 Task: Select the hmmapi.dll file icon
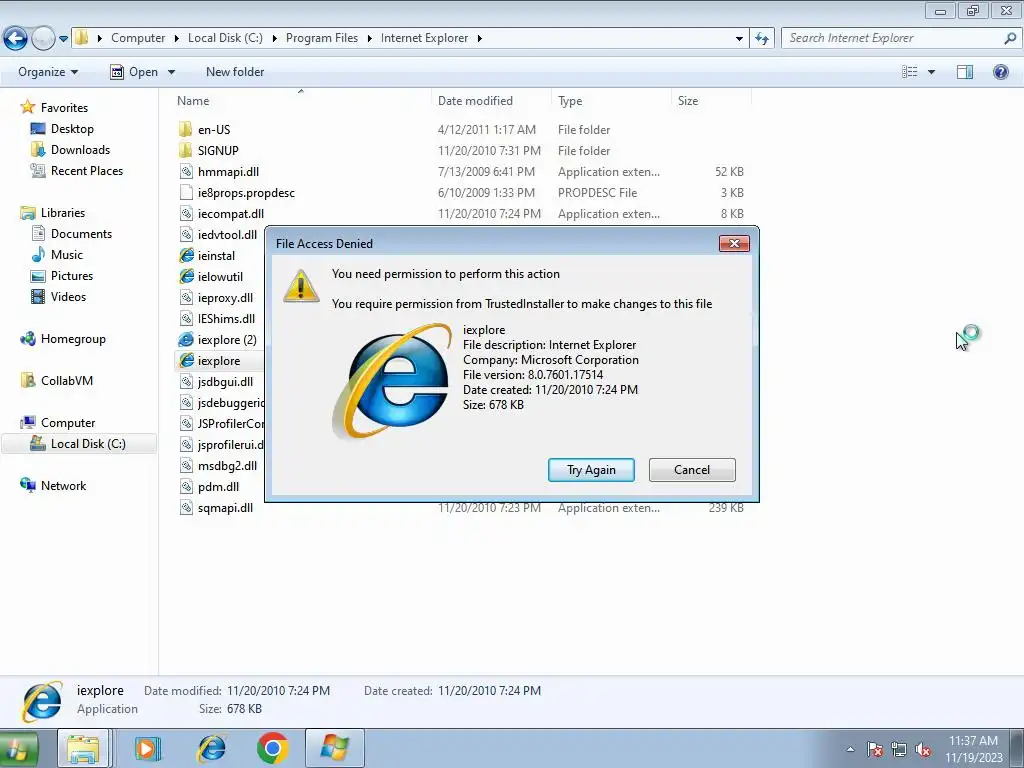[x=186, y=172]
